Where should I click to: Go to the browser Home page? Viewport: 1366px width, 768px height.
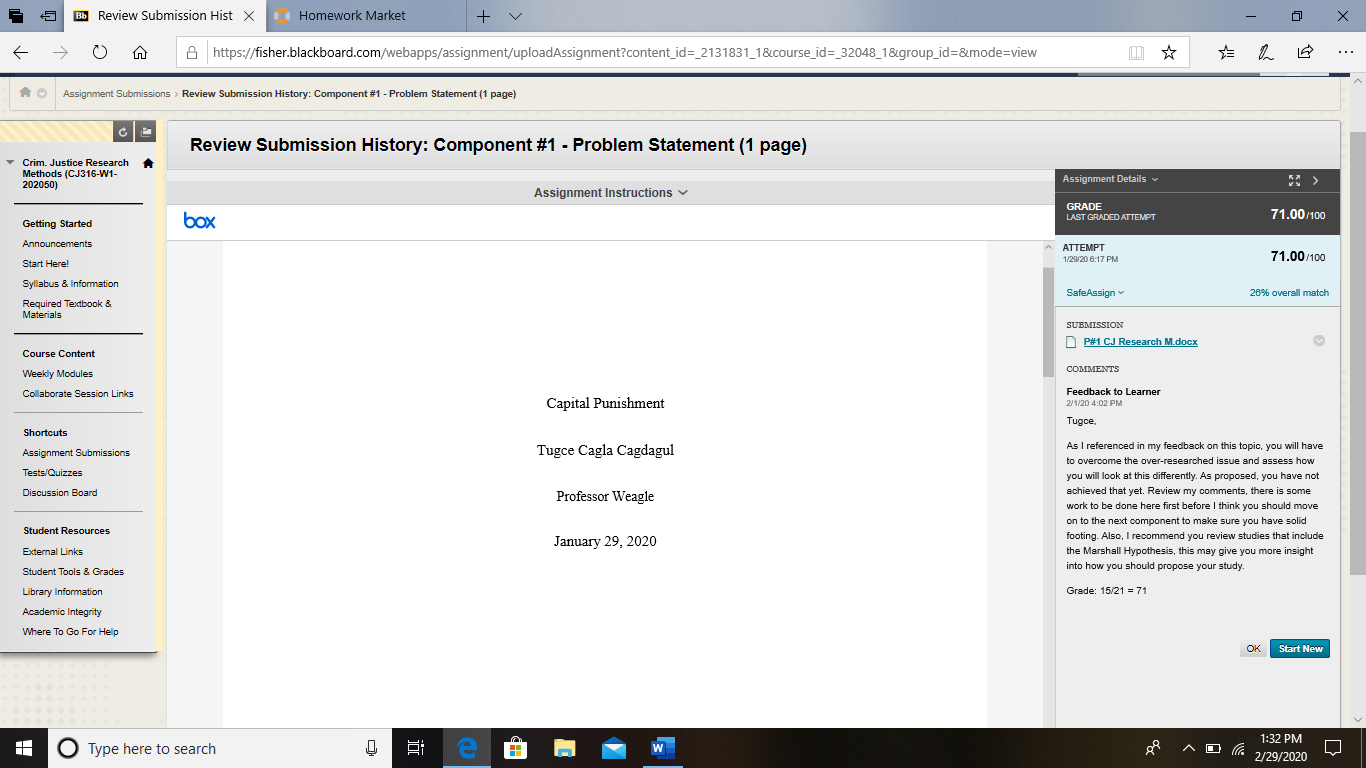click(x=140, y=52)
